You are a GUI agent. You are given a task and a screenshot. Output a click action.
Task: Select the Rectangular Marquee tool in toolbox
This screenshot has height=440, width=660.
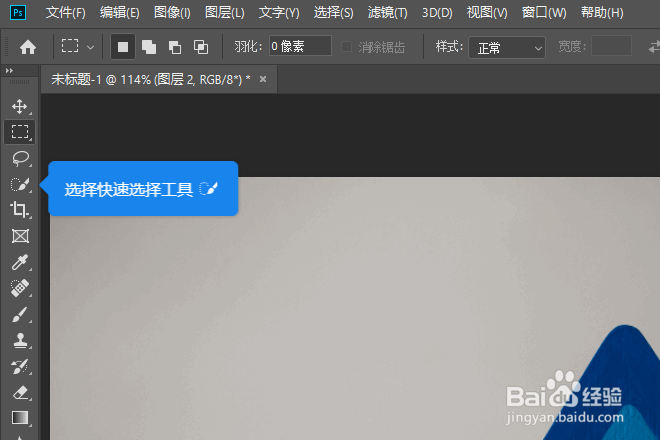[x=20, y=132]
